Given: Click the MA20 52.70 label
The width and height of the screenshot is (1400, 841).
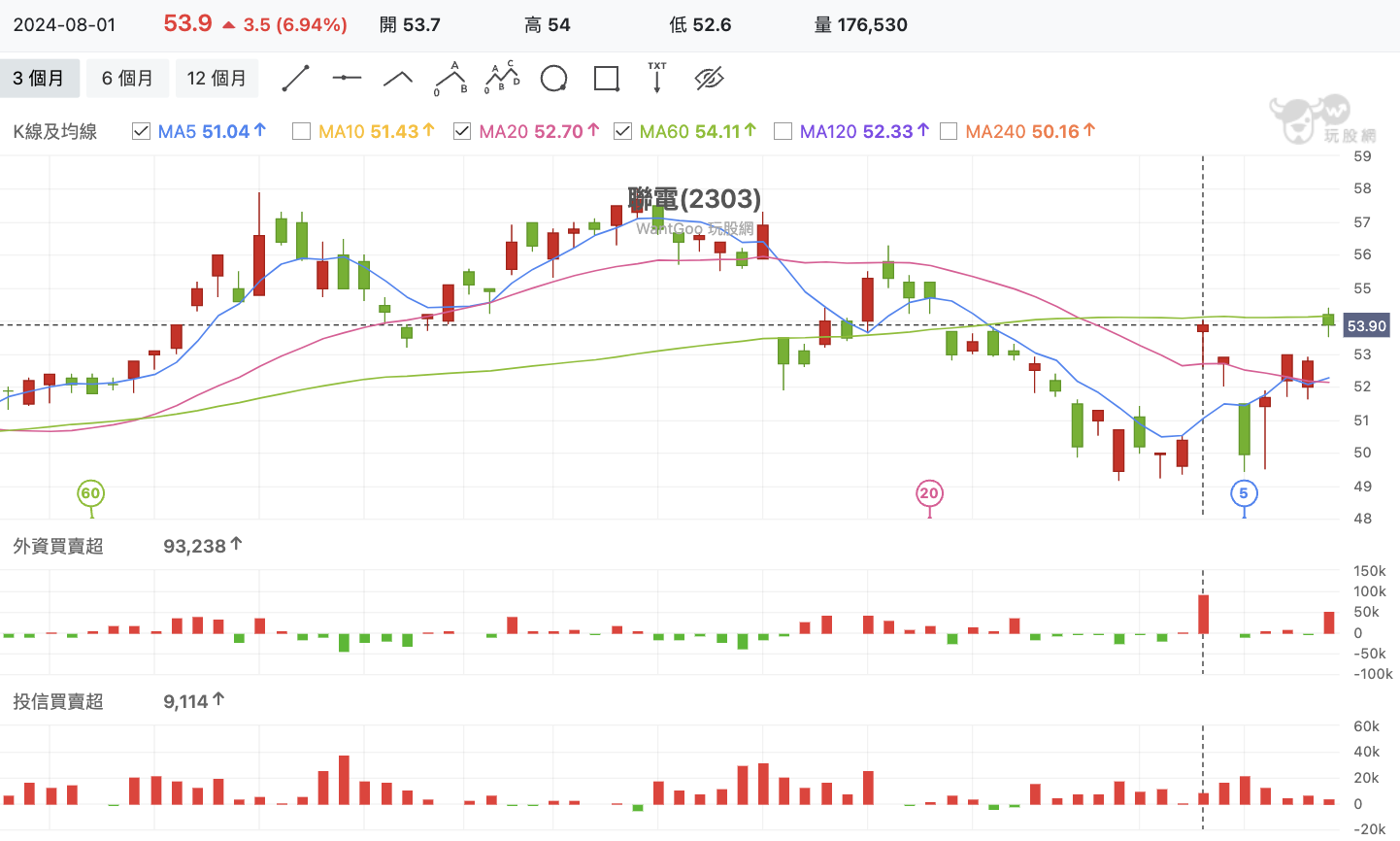Looking at the screenshot, I should coord(539,131).
